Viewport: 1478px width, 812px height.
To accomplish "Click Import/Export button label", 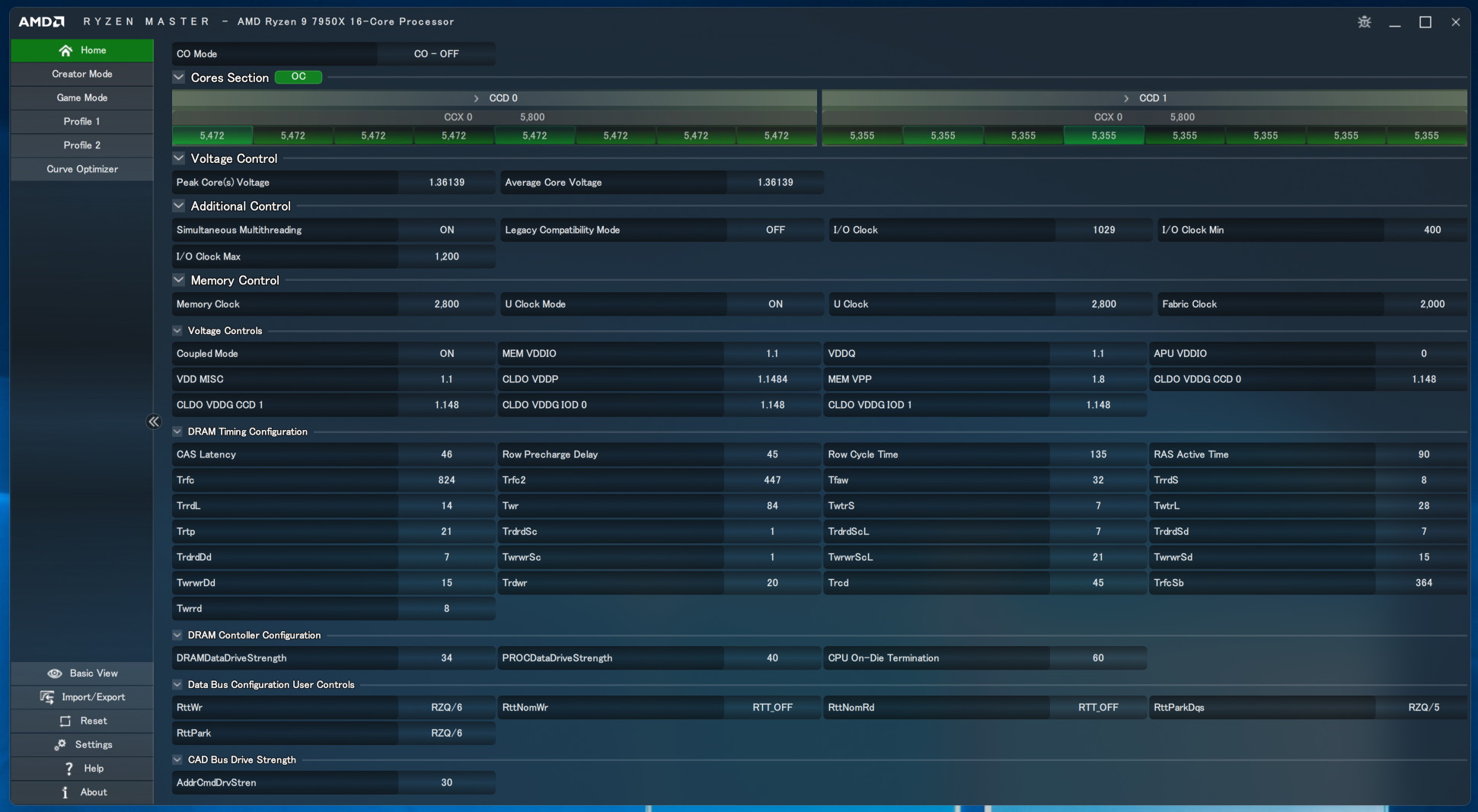I will click(94, 697).
